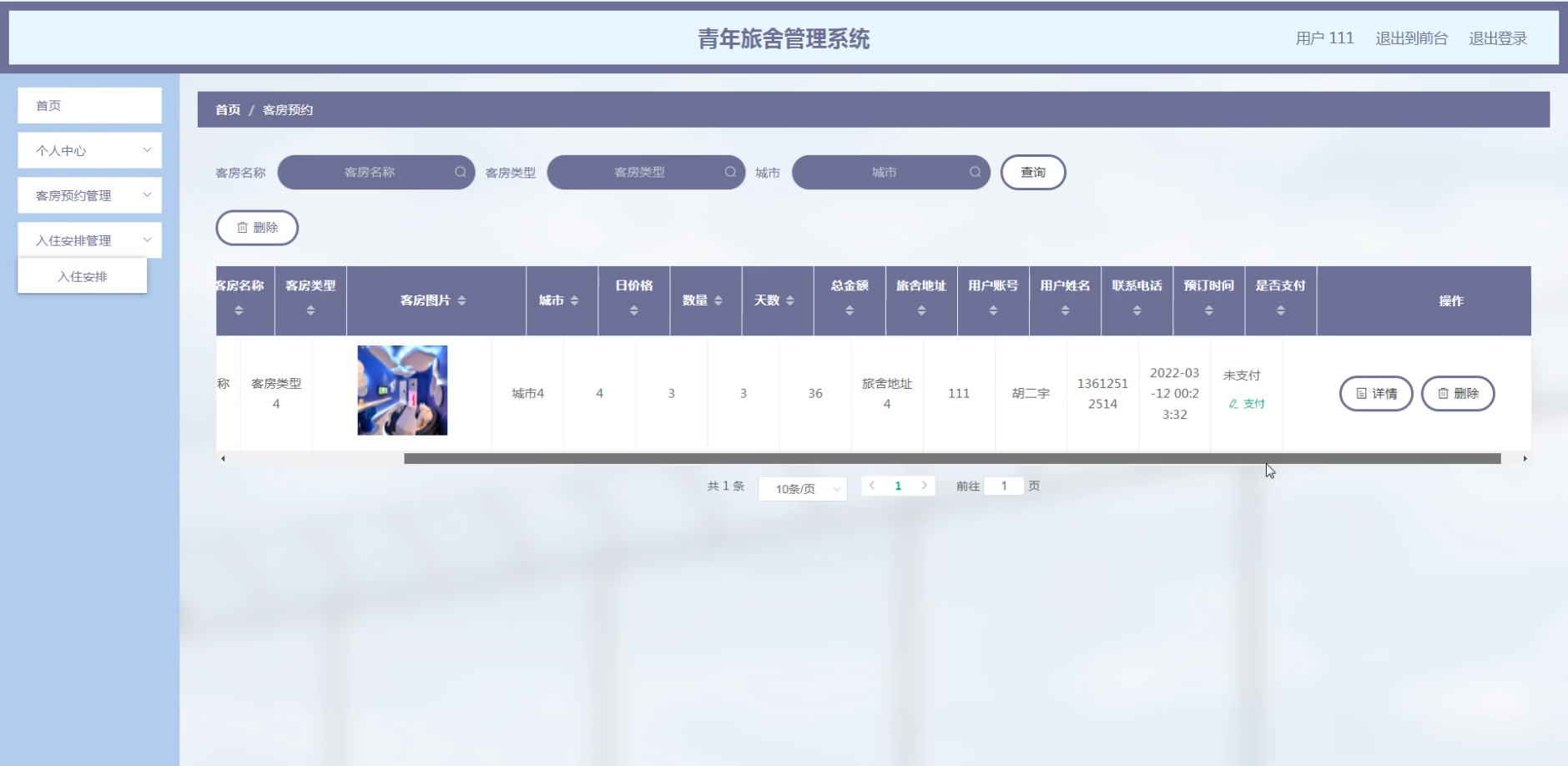The height and width of the screenshot is (766, 1568).
Task: Sort table by 用户姓名 column arrows
Action: [x=1065, y=310]
